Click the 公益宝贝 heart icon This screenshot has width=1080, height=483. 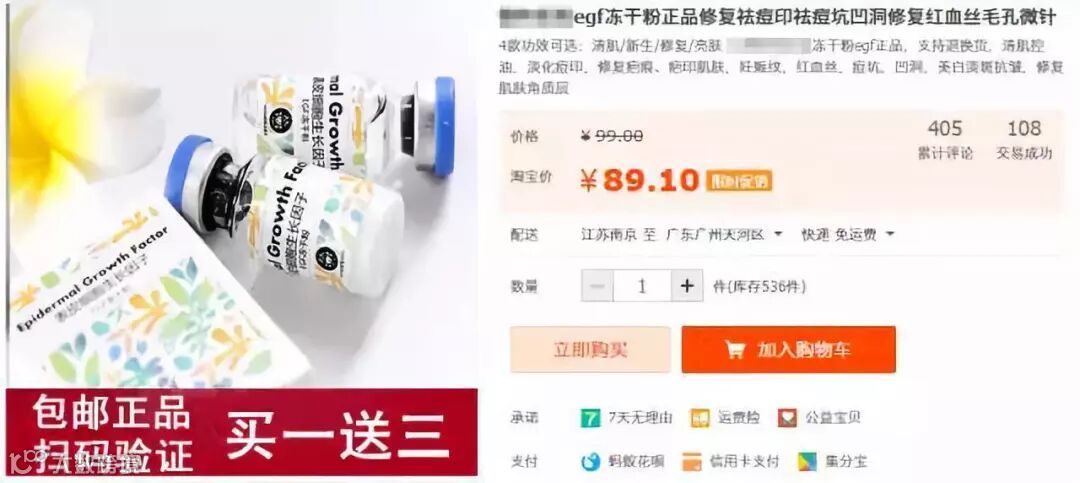[x=787, y=418]
